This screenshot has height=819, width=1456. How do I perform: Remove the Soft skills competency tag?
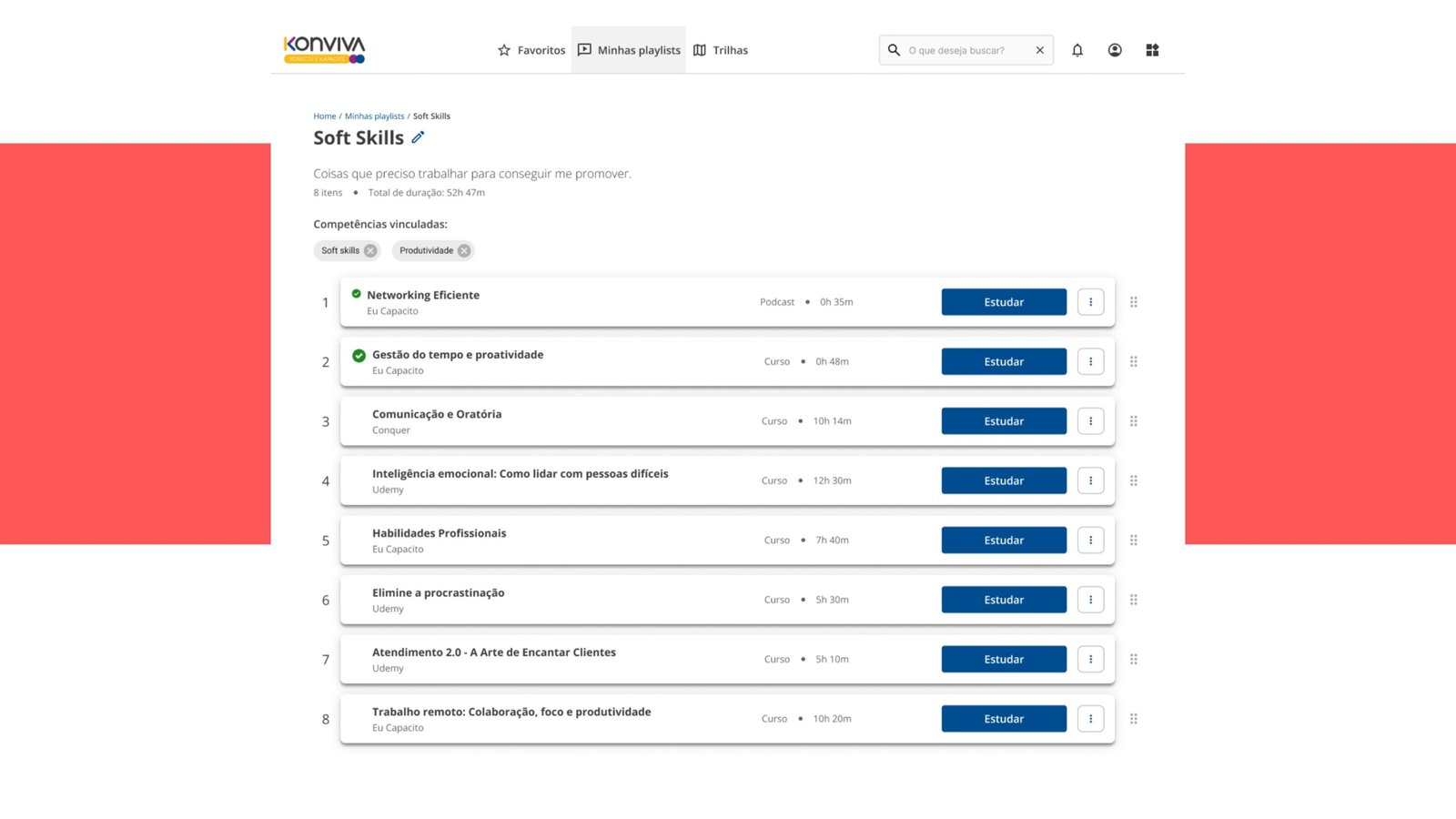pos(370,251)
